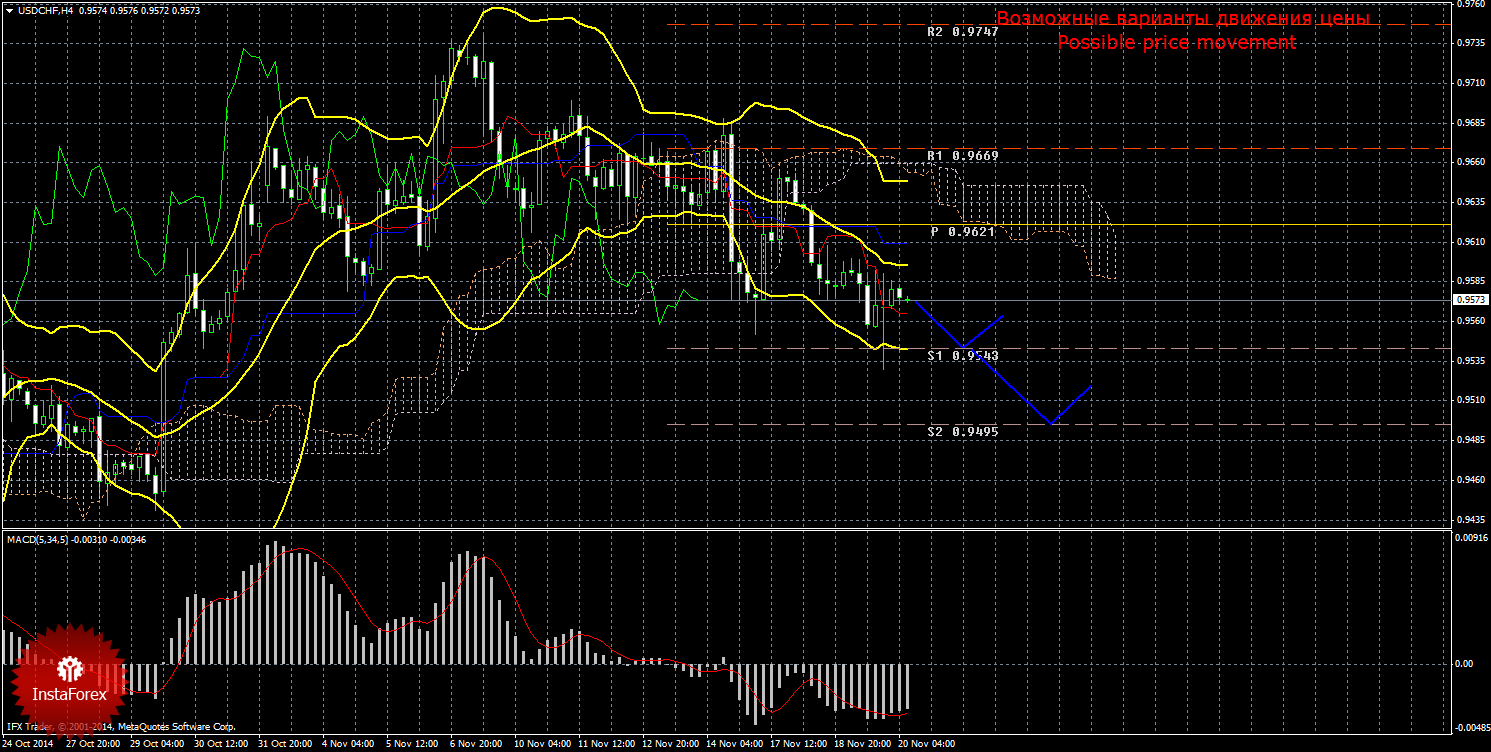The width and height of the screenshot is (1491, 752).
Task: Select the S2 0.9495 support label
Action: point(962,432)
